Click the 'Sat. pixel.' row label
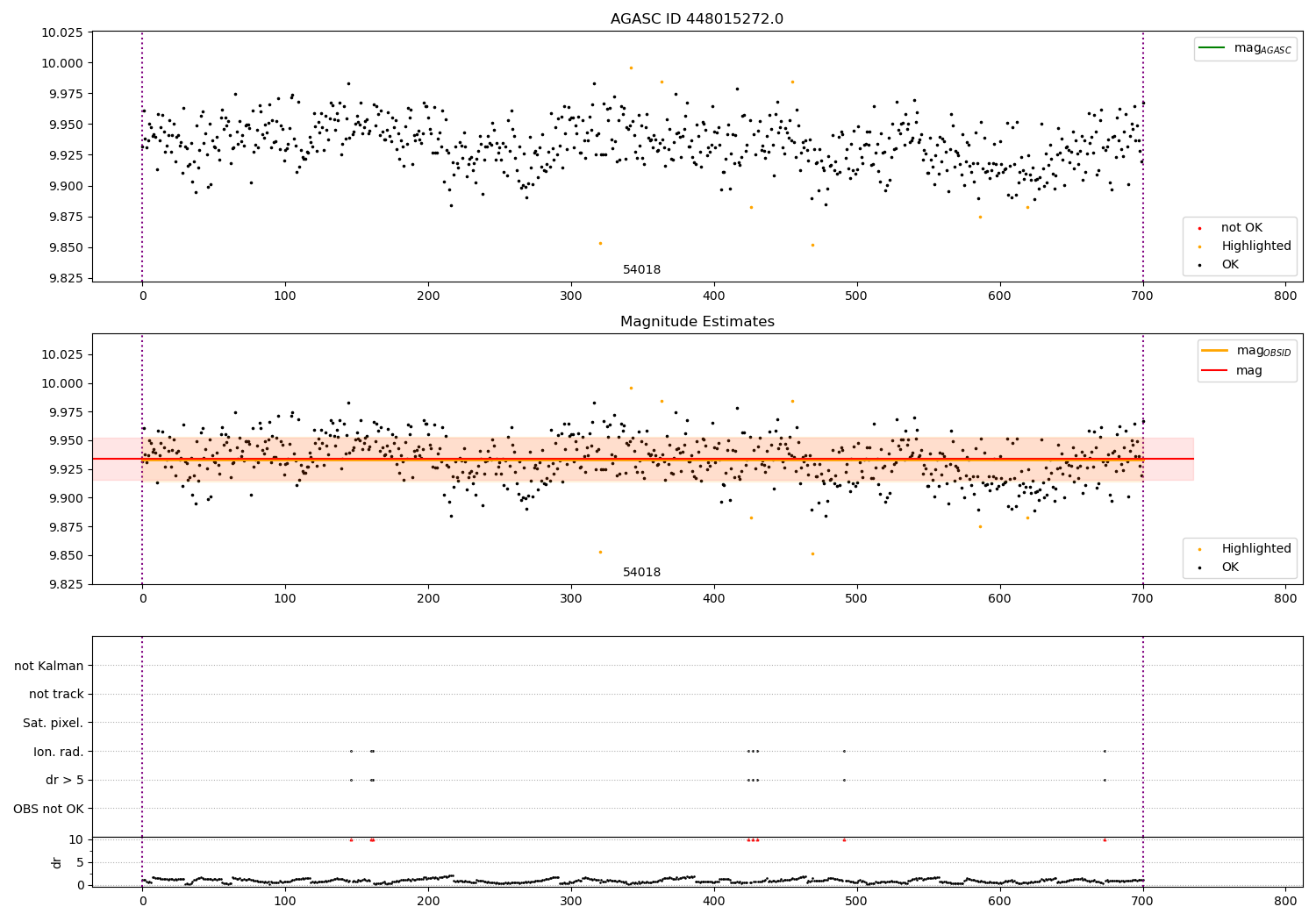 [x=54, y=723]
